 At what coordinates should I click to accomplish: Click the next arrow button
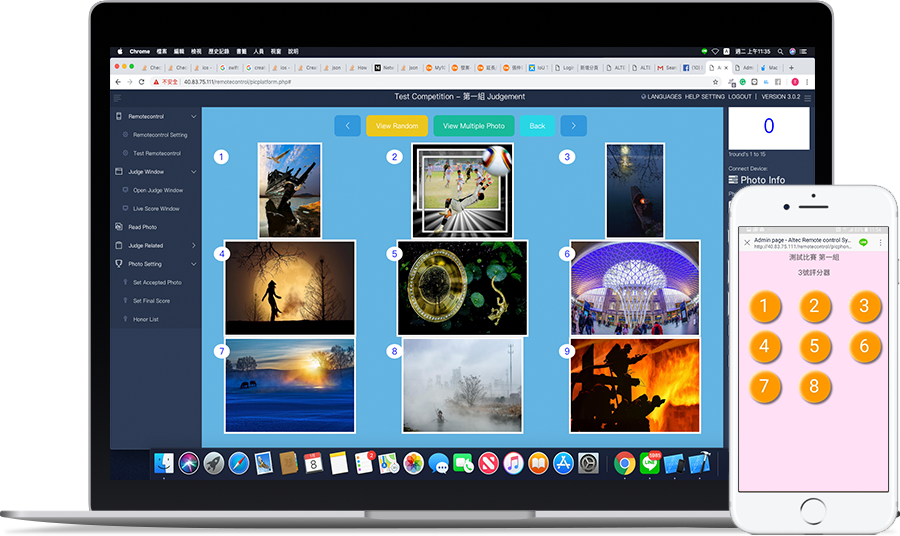point(573,126)
